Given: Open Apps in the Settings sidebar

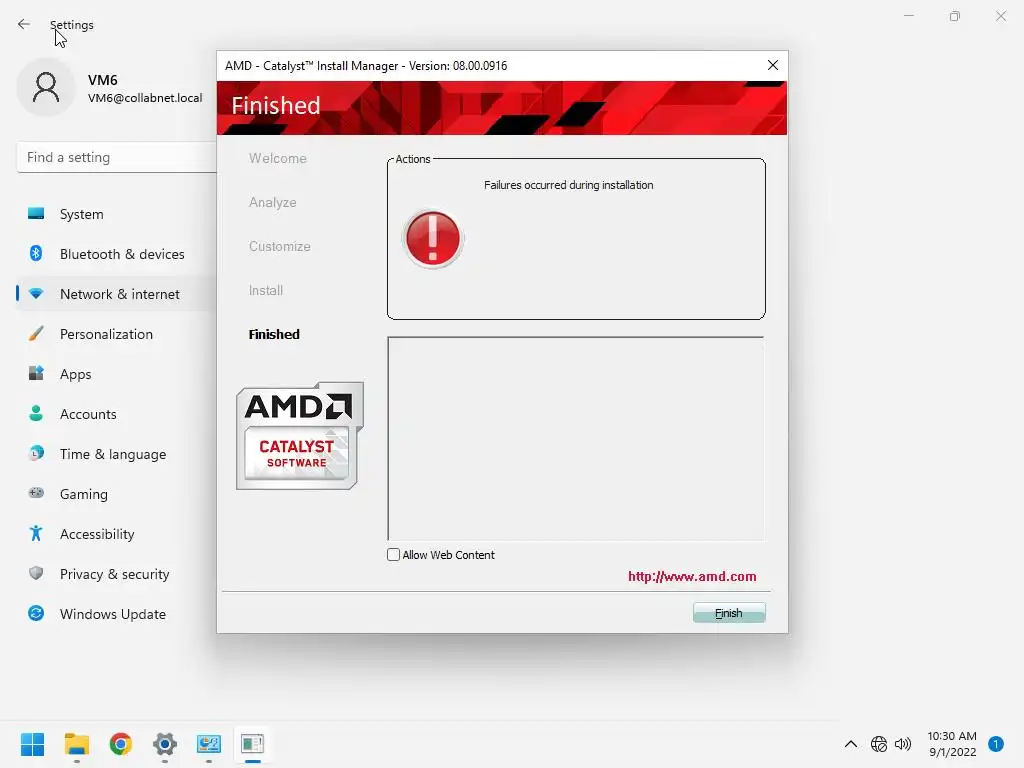Looking at the screenshot, I should click(116, 374).
